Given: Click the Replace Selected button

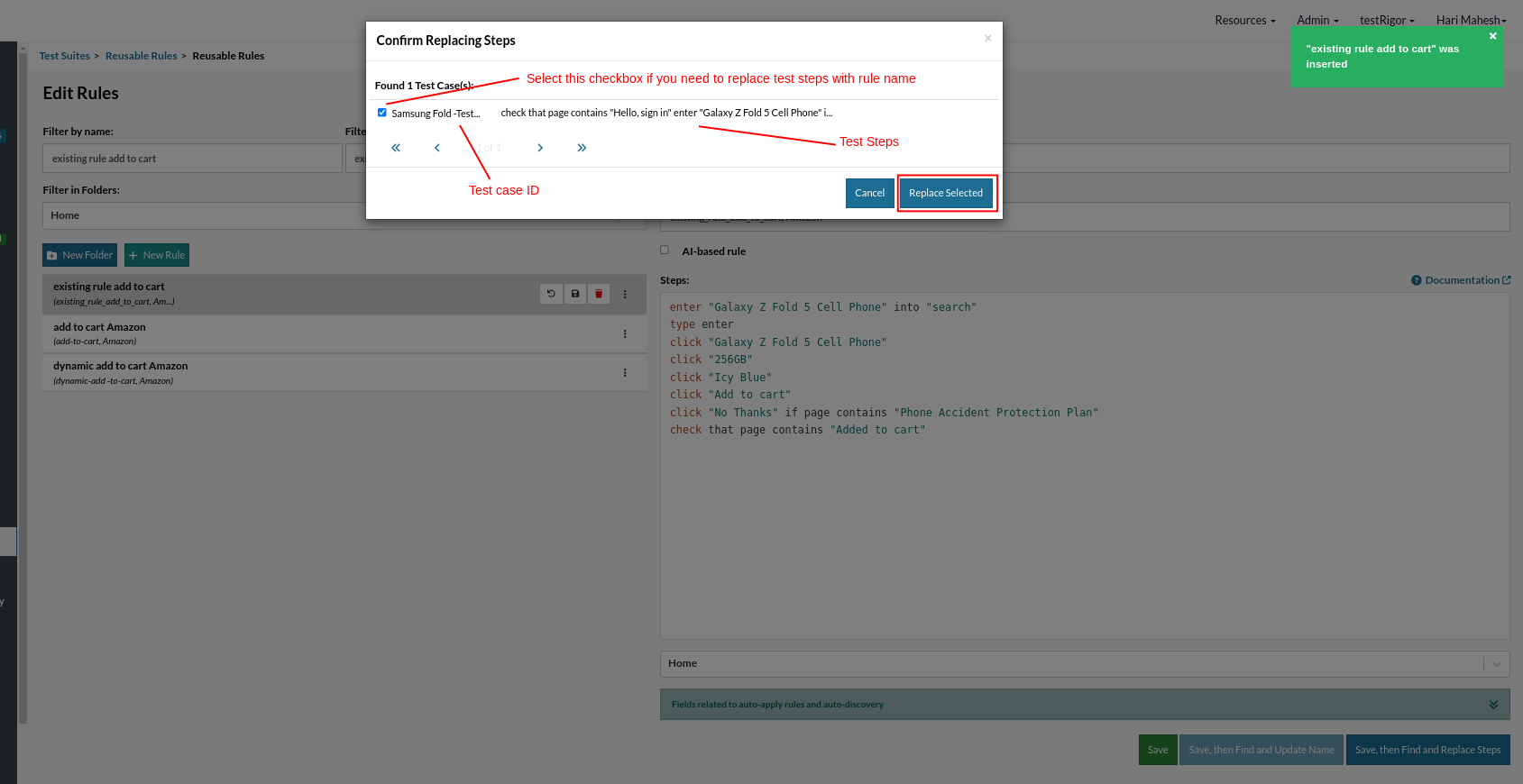Looking at the screenshot, I should click(946, 193).
